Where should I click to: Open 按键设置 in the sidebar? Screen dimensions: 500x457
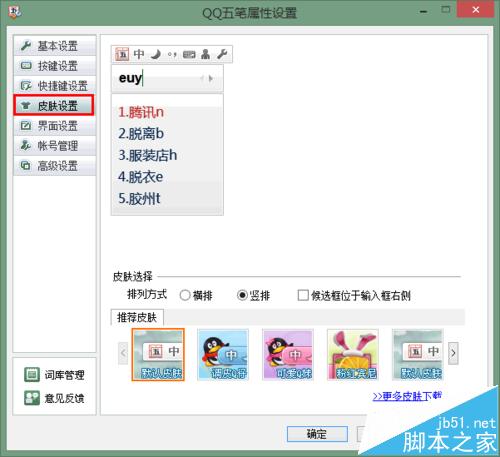point(55,66)
